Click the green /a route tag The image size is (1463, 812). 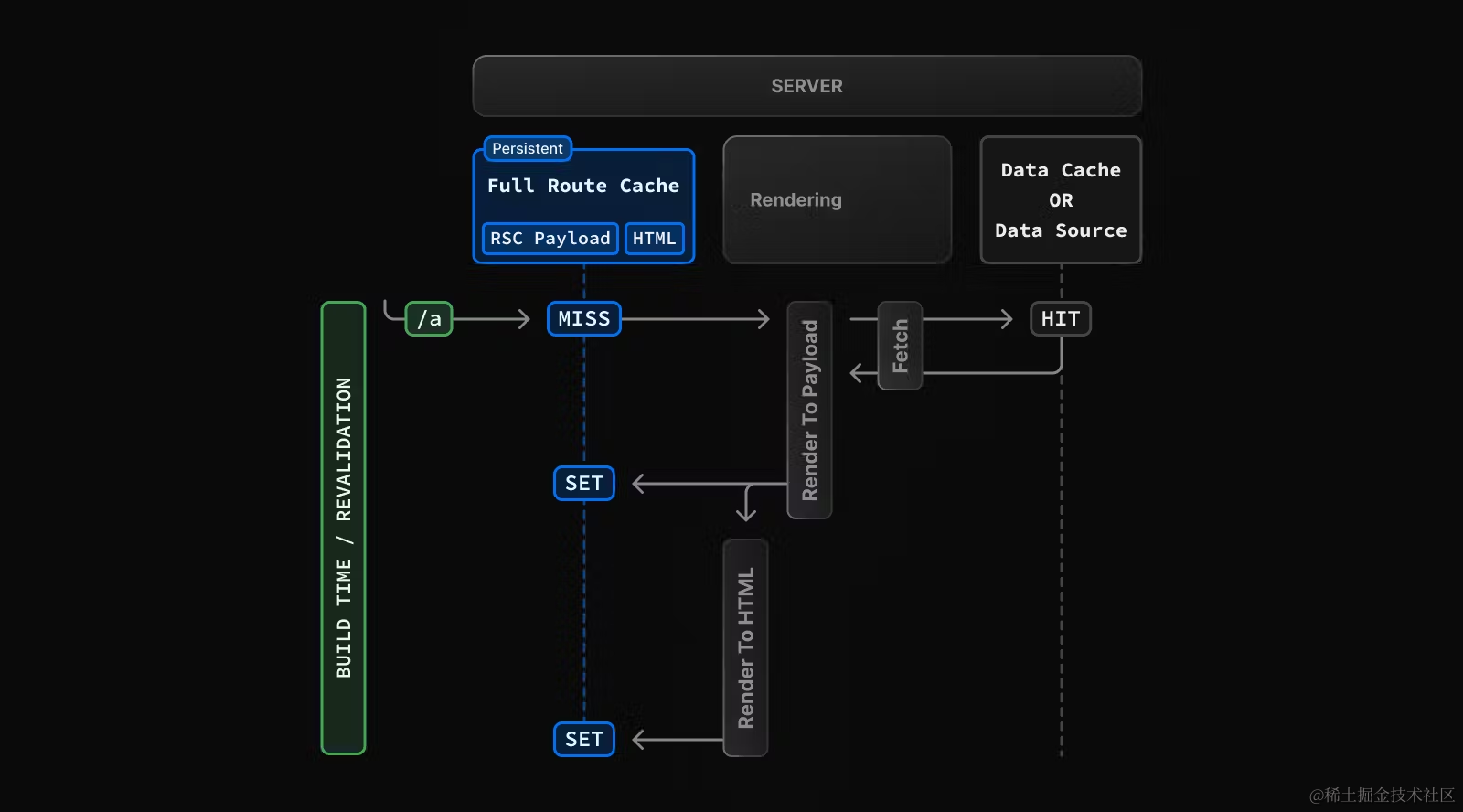click(429, 319)
